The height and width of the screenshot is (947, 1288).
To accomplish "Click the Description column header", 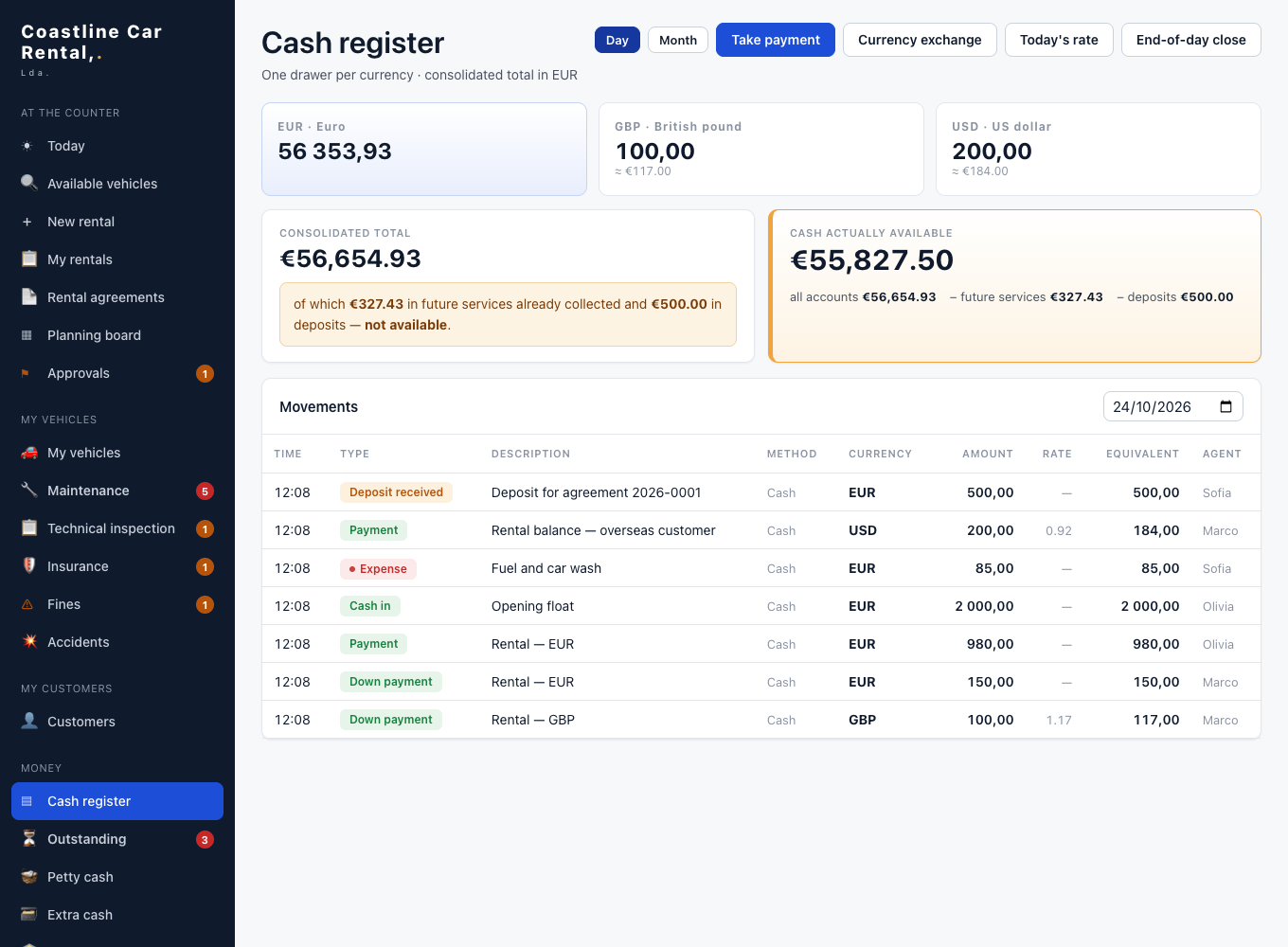I will [x=530, y=454].
